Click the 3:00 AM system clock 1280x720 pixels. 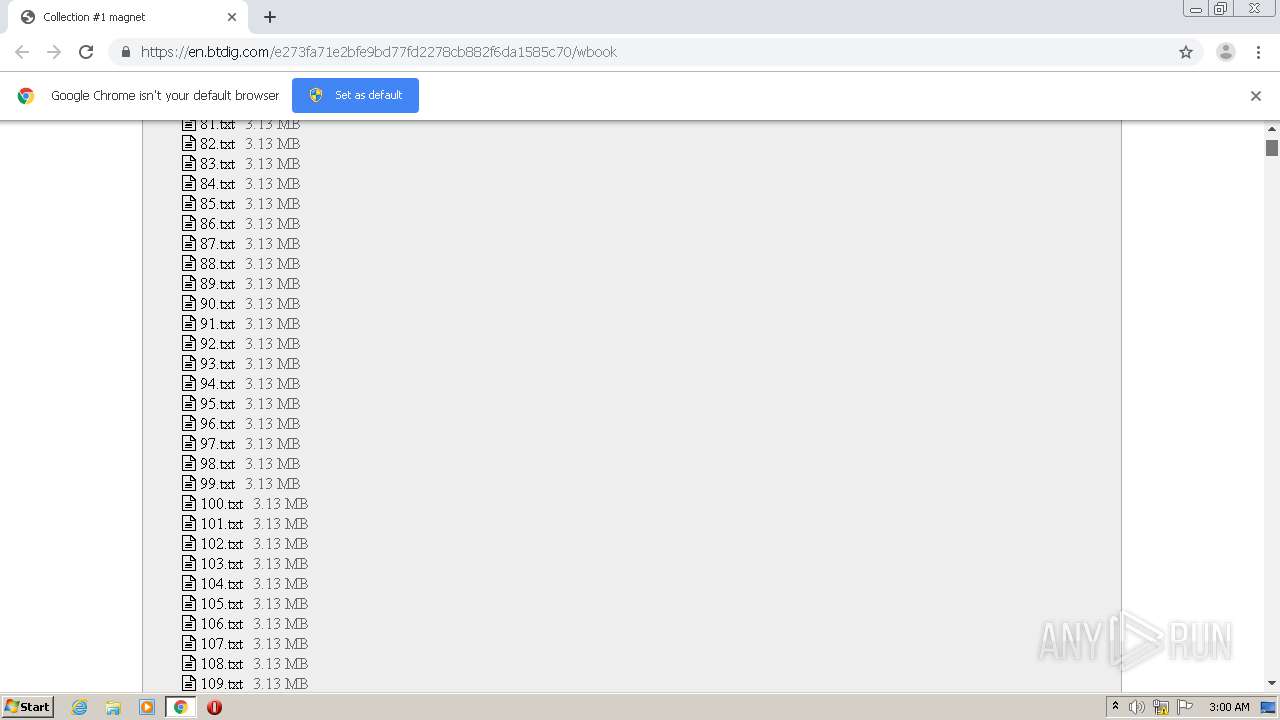(x=1229, y=707)
